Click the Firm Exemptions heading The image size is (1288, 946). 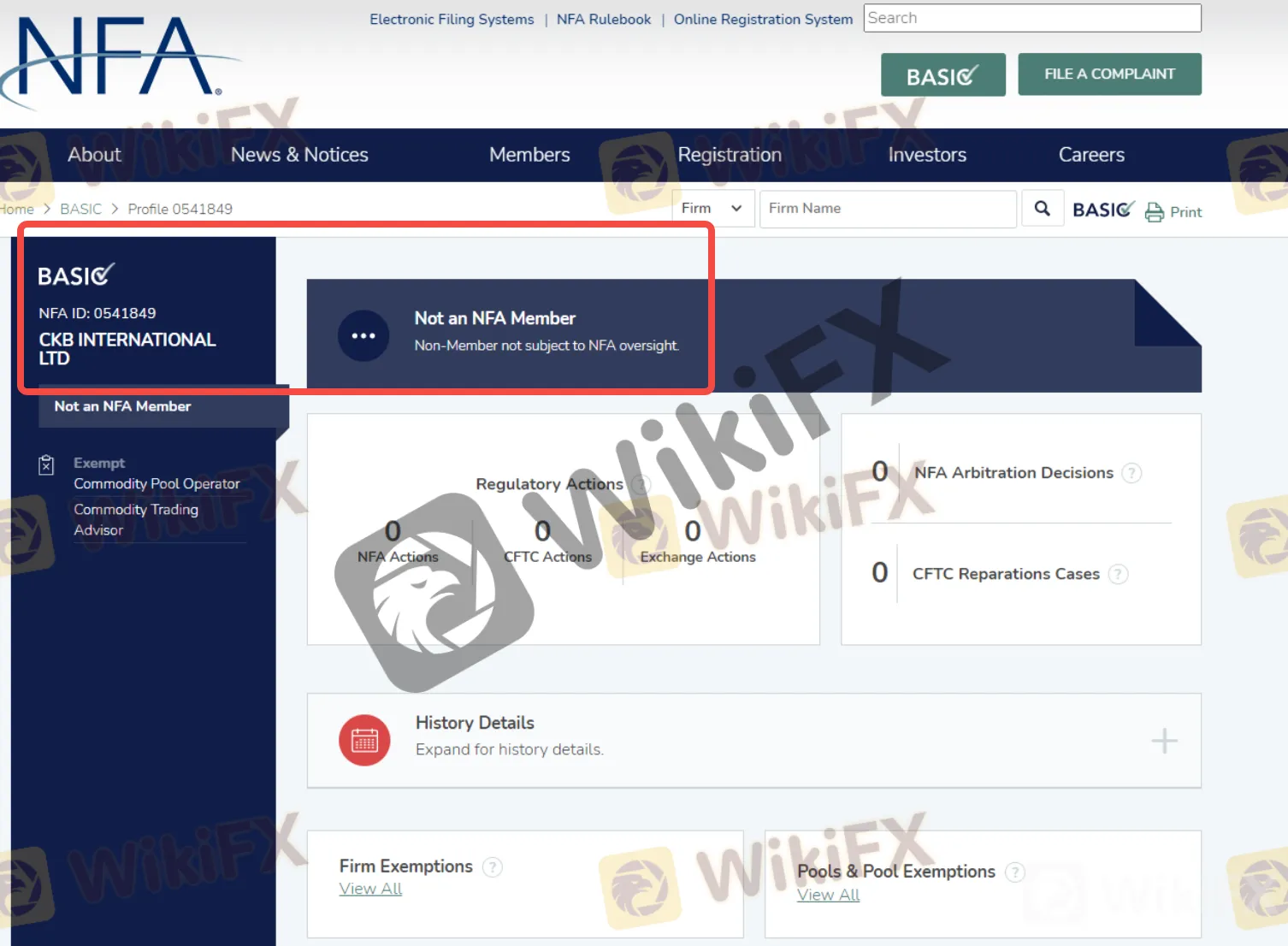406,866
